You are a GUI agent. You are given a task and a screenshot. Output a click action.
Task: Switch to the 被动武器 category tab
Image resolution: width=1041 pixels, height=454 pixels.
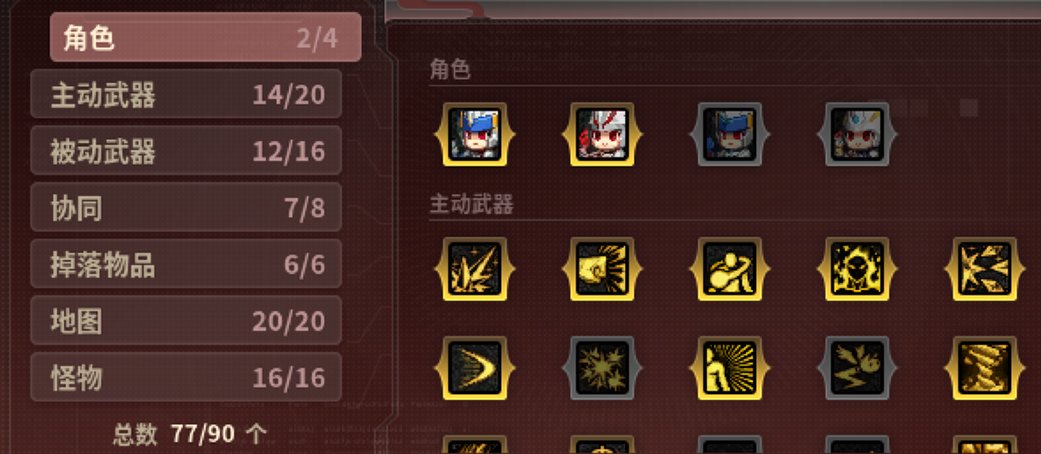pos(186,151)
